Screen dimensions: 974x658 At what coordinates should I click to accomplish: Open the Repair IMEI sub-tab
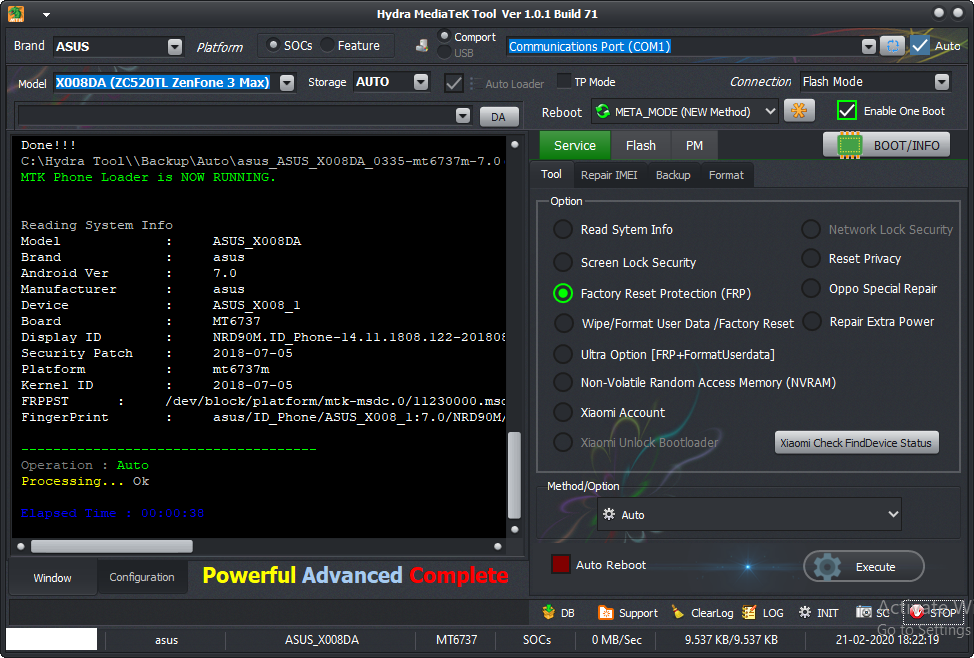pos(609,175)
